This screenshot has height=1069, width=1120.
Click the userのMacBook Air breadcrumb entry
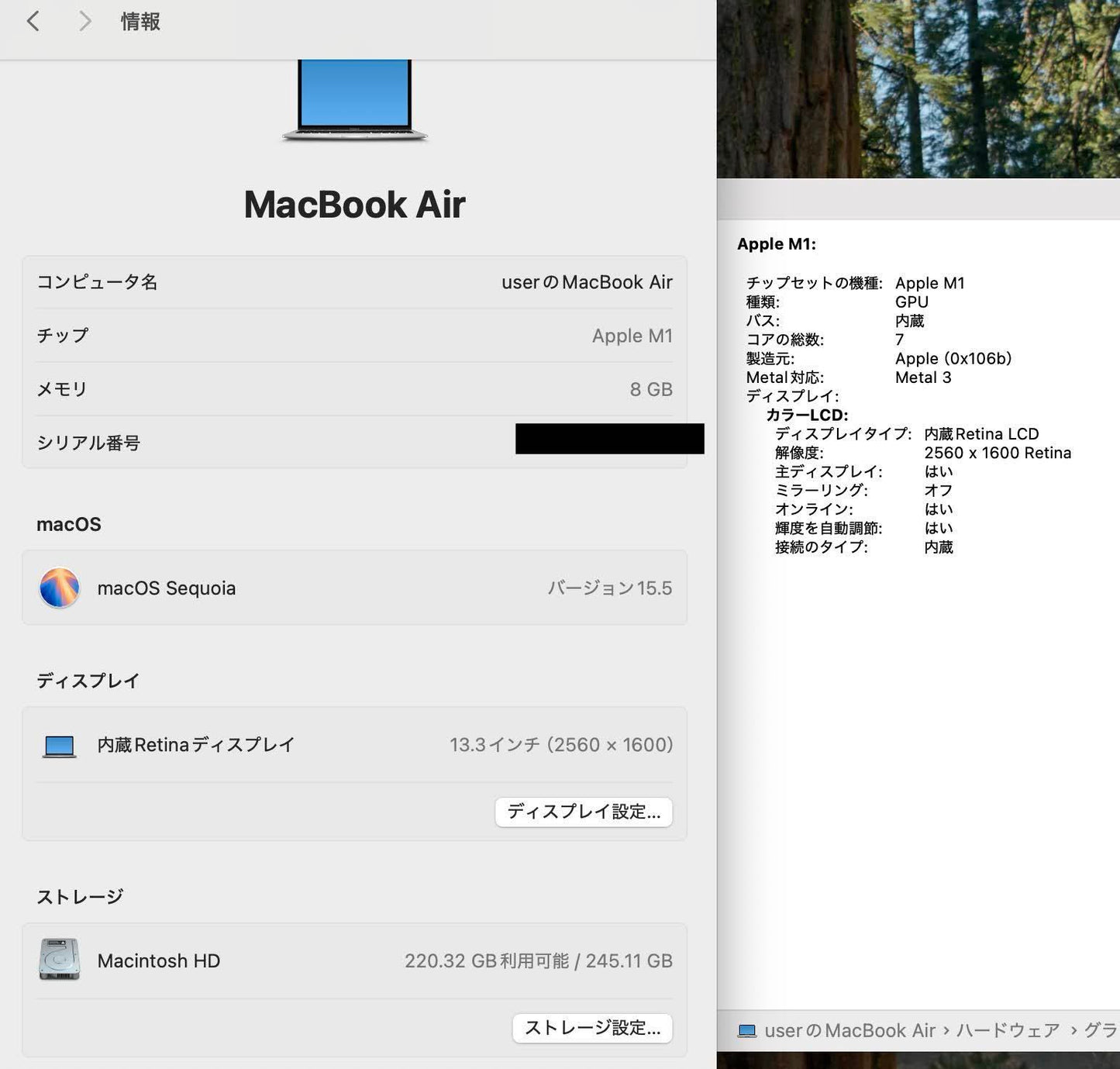pyautogui.click(x=849, y=1030)
